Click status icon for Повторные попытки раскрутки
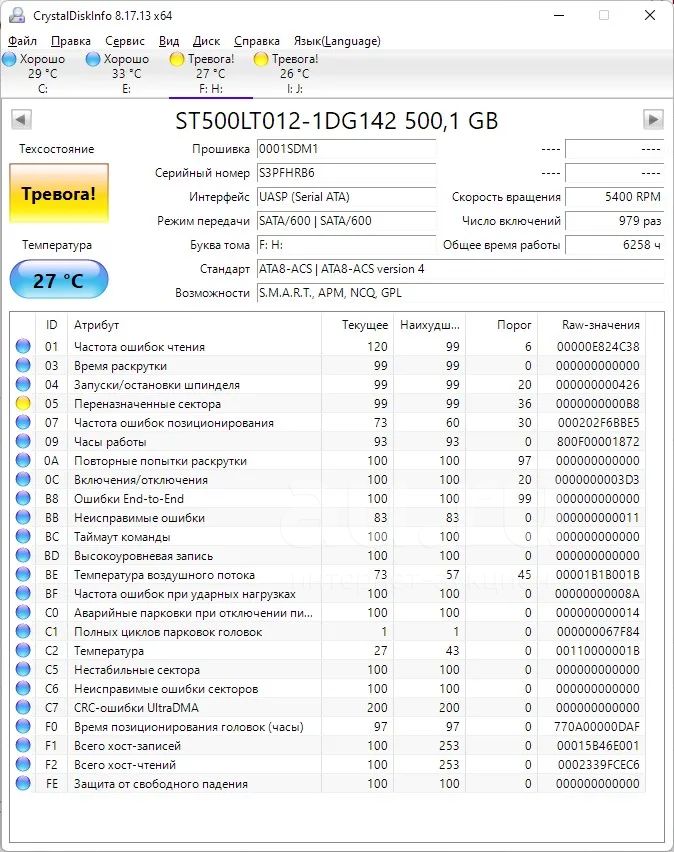The height and width of the screenshot is (852, 674). click(x=23, y=460)
